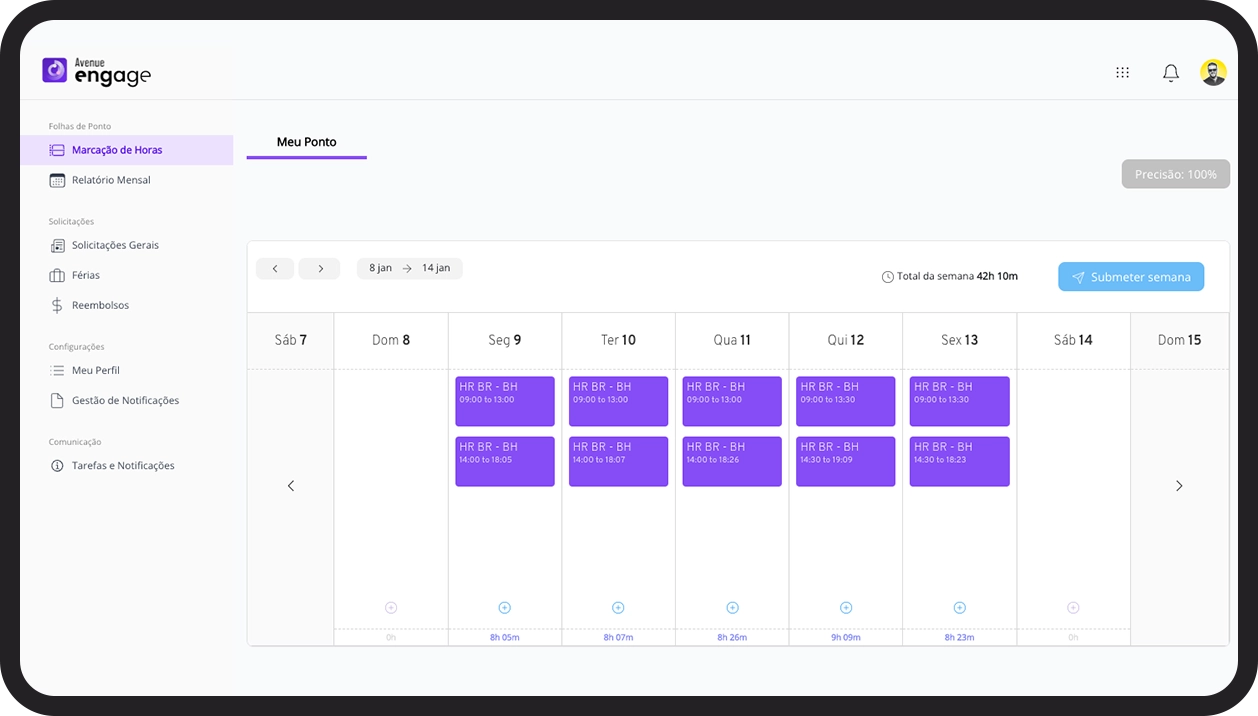Screen dimensions: 1258x716
Task: Add time entry for Qua 11
Action: [x=732, y=607]
